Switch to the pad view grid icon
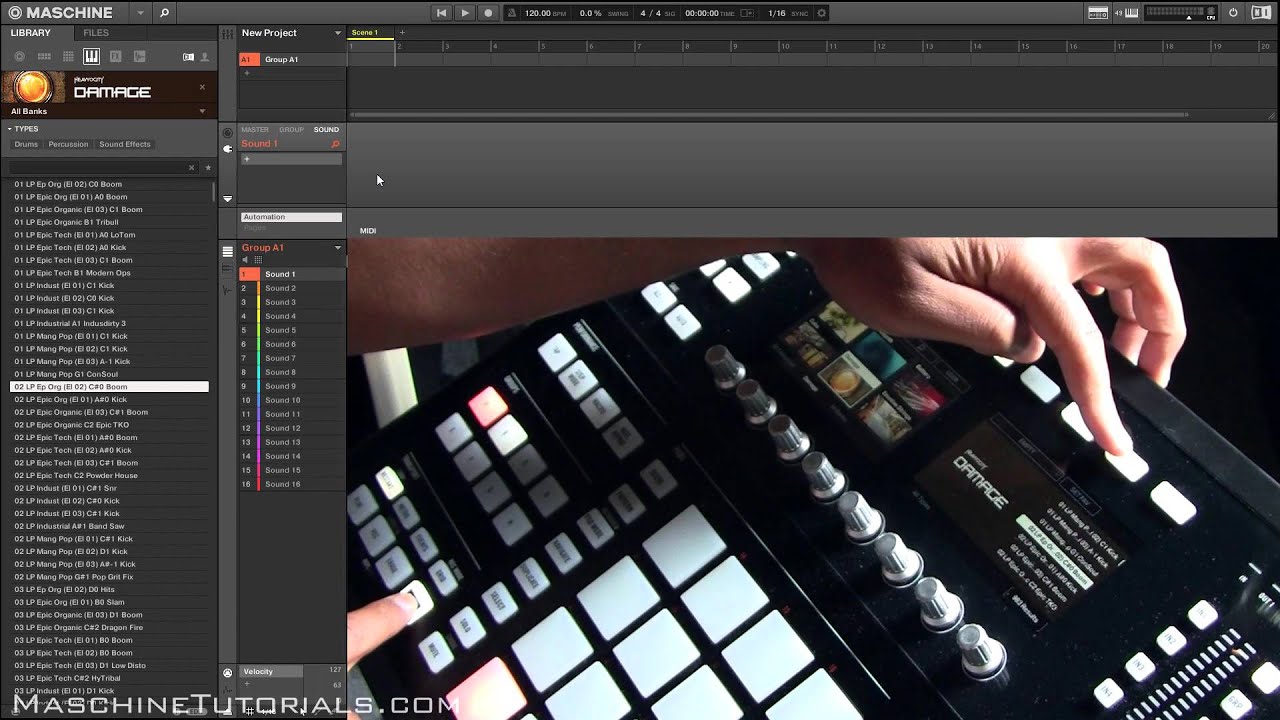Image resolution: width=1280 pixels, height=720 pixels. point(258,260)
